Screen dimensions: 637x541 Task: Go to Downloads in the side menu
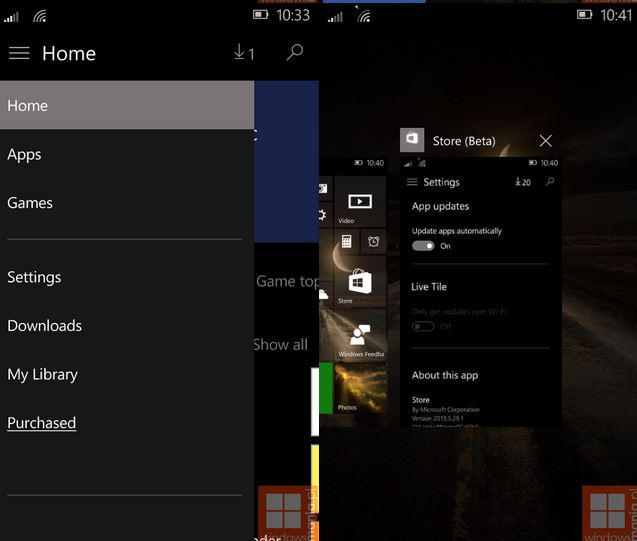pyautogui.click(x=44, y=325)
